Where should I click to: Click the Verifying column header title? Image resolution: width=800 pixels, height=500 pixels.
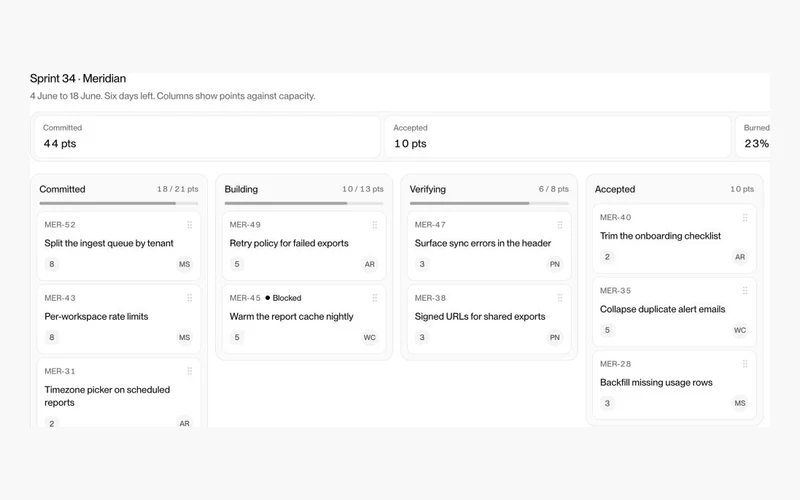pos(428,189)
